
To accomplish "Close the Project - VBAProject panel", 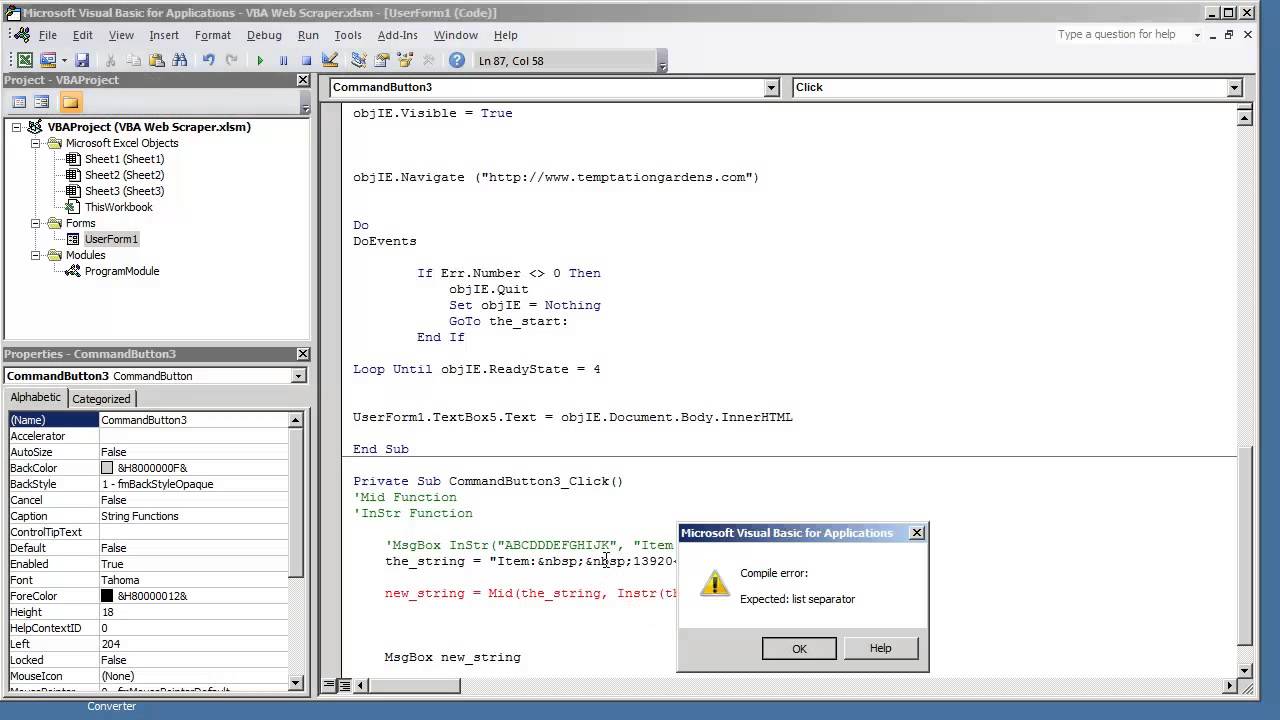I will [x=303, y=80].
